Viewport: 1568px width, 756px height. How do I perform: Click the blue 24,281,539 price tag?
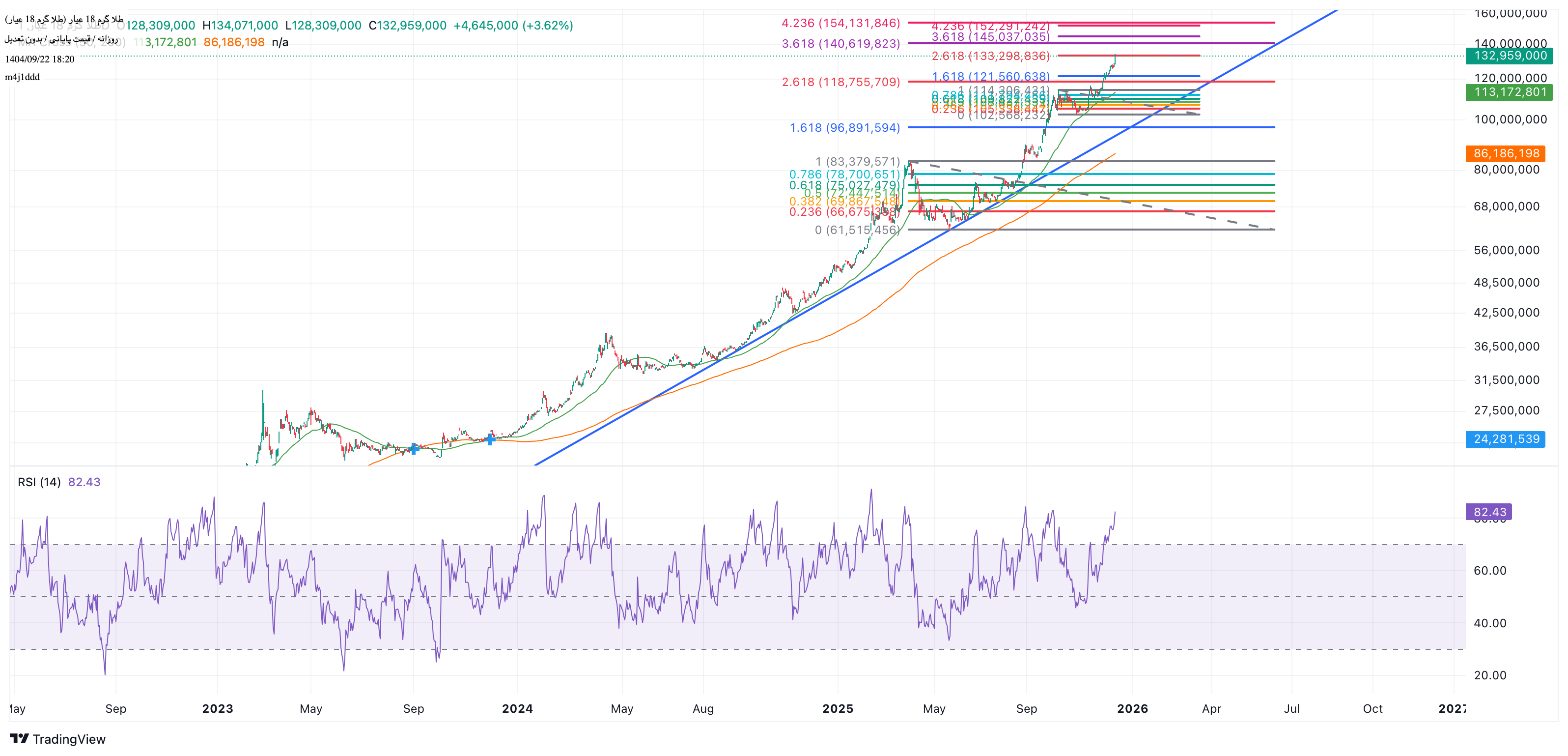click(1505, 439)
